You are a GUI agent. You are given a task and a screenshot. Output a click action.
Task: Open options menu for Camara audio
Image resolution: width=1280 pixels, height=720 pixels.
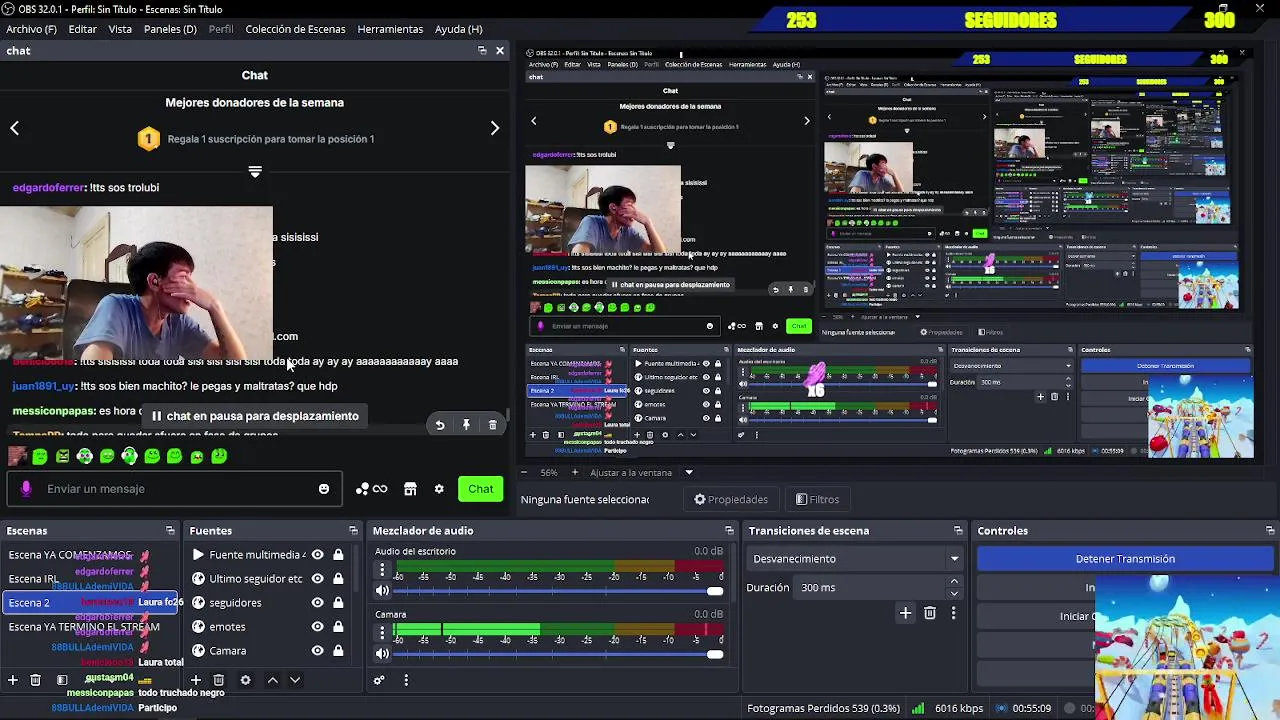[382, 633]
